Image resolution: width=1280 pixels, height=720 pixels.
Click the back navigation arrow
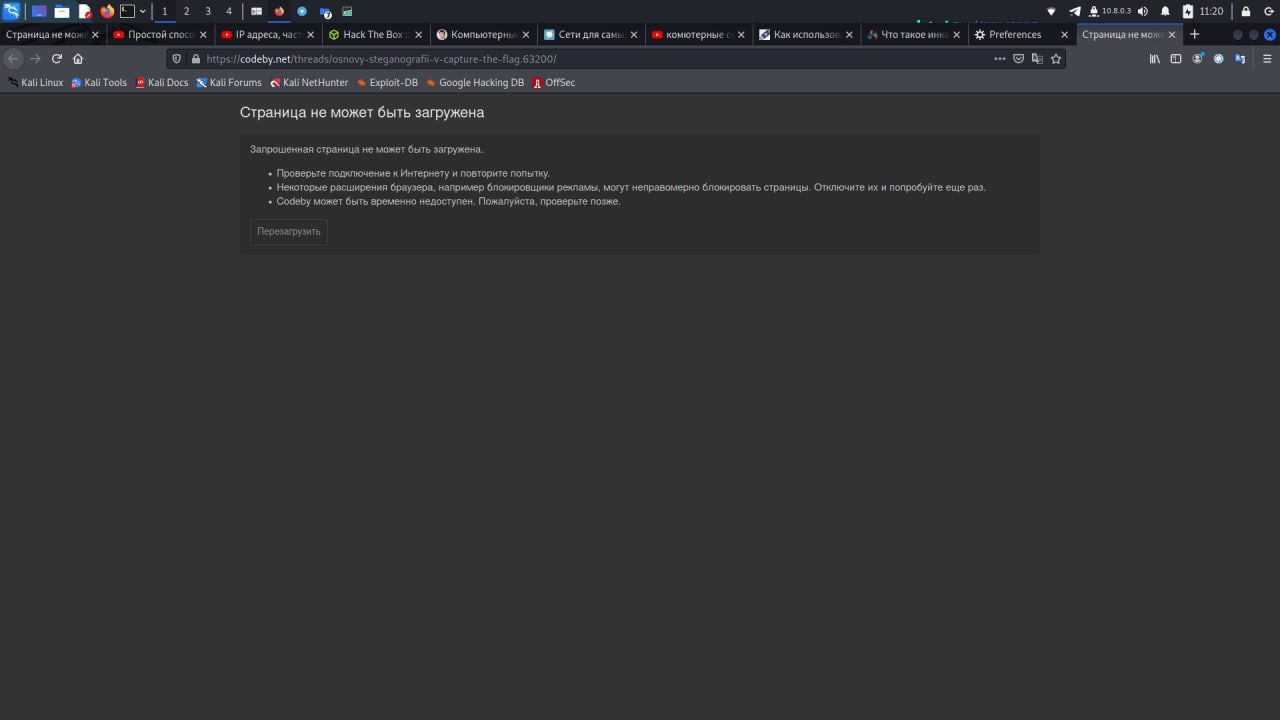[13, 59]
